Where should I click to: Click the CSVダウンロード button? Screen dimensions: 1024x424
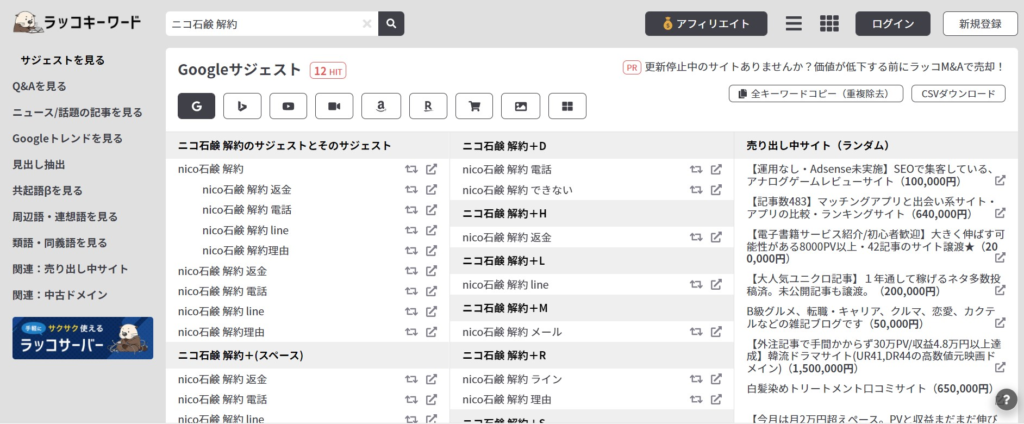click(x=958, y=93)
